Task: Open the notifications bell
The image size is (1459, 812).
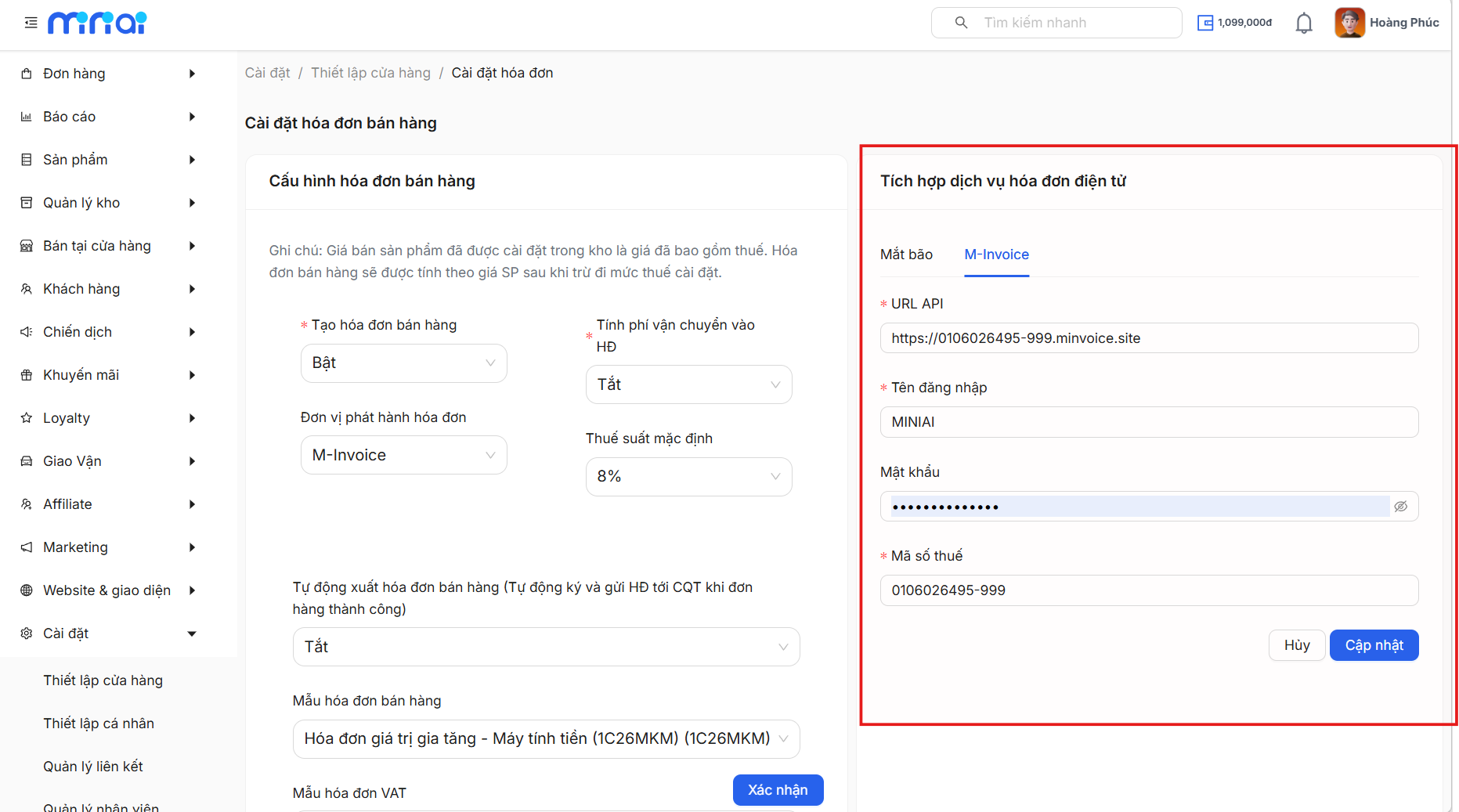Action: (x=1304, y=23)
